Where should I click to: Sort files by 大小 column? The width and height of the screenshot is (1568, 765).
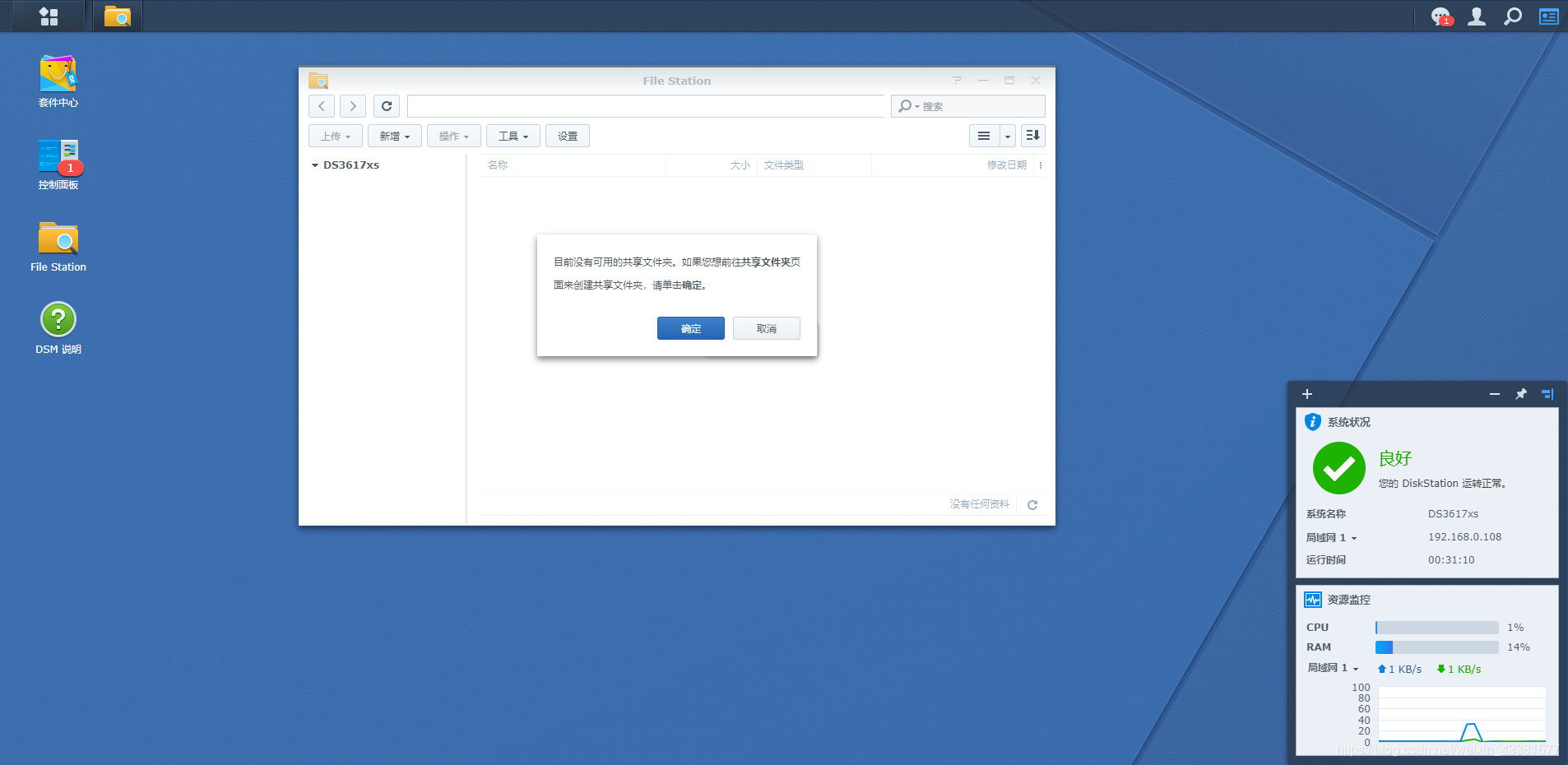tap(712, 165)
